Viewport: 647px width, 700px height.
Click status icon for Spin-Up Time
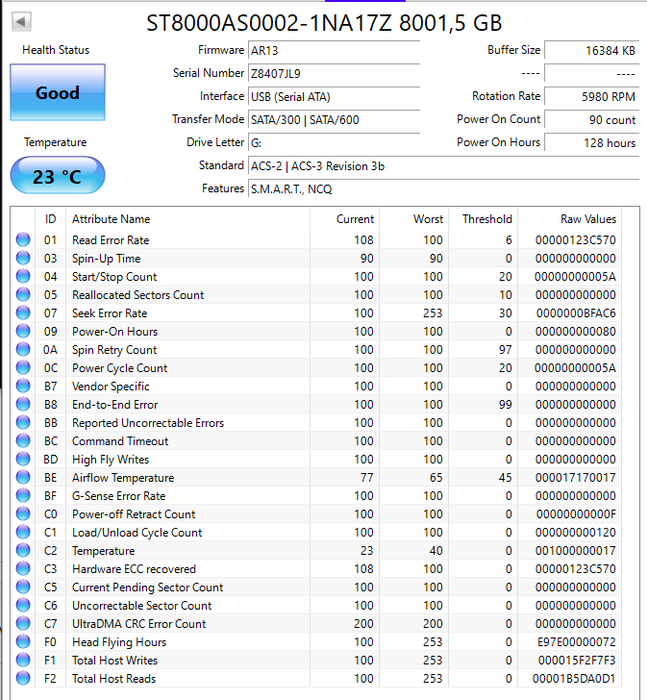(23, 259)
